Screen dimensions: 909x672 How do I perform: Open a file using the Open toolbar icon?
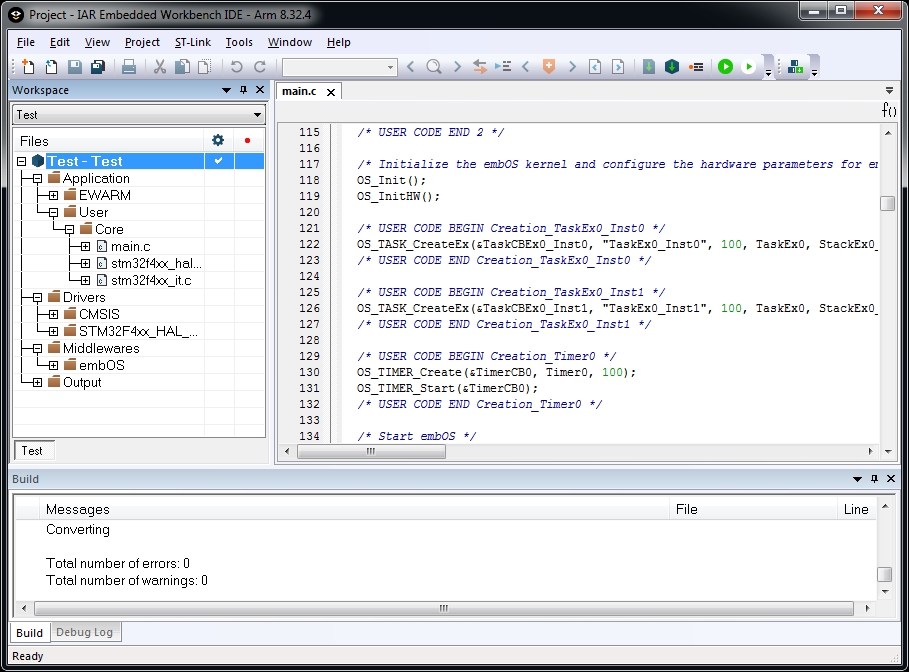[x=51, y=67]
